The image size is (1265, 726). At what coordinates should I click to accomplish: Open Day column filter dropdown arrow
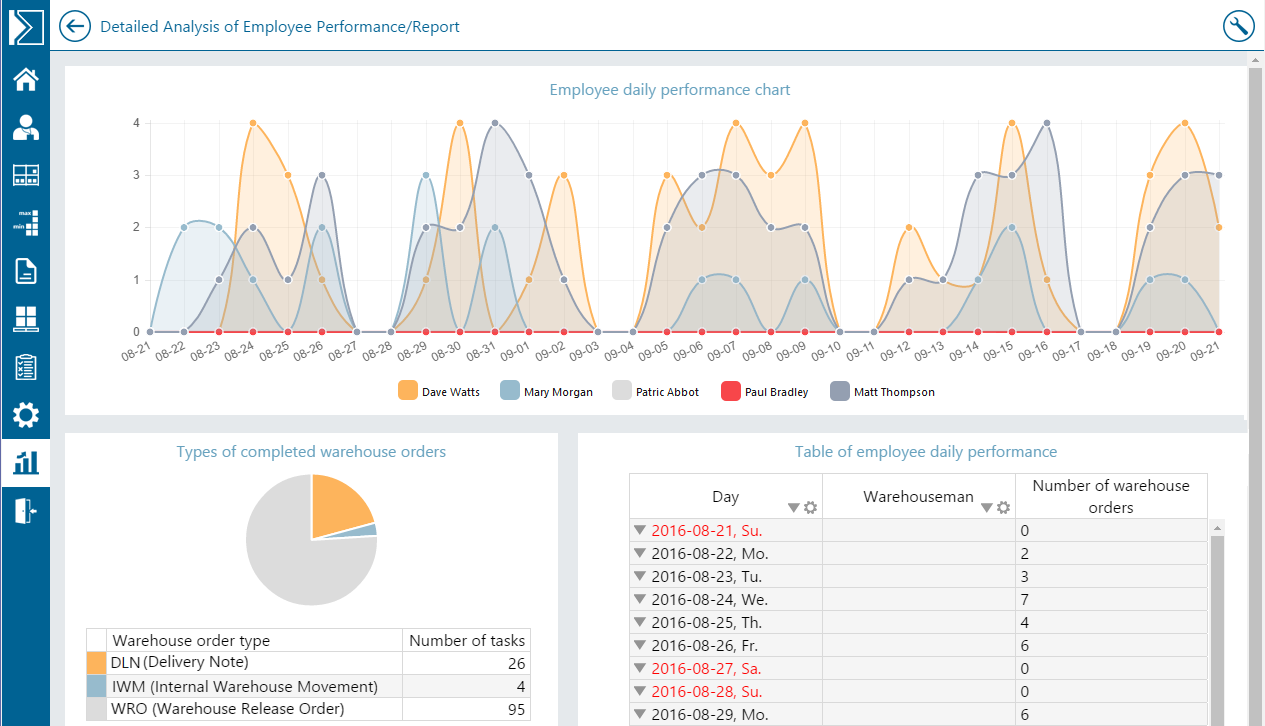click(794, 507)
